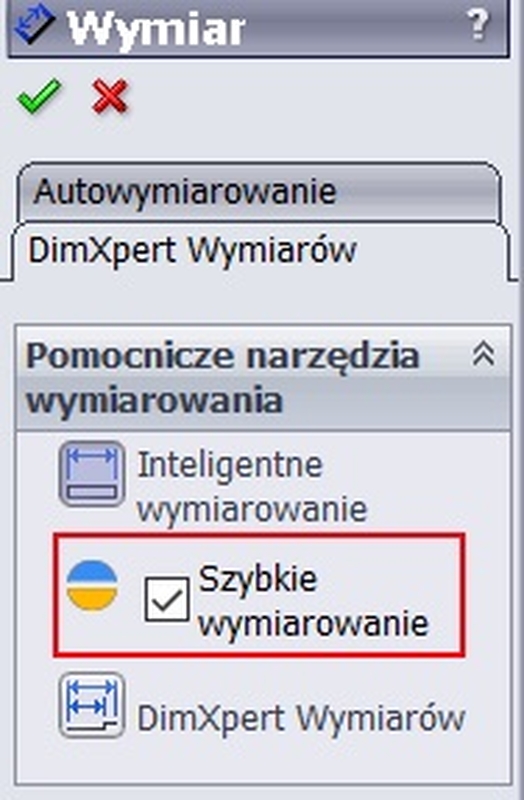This screenshot has height=800, width=524.
Task: Click the DimXpert Wymiarów label at bottom
Action: click(301, 718)
